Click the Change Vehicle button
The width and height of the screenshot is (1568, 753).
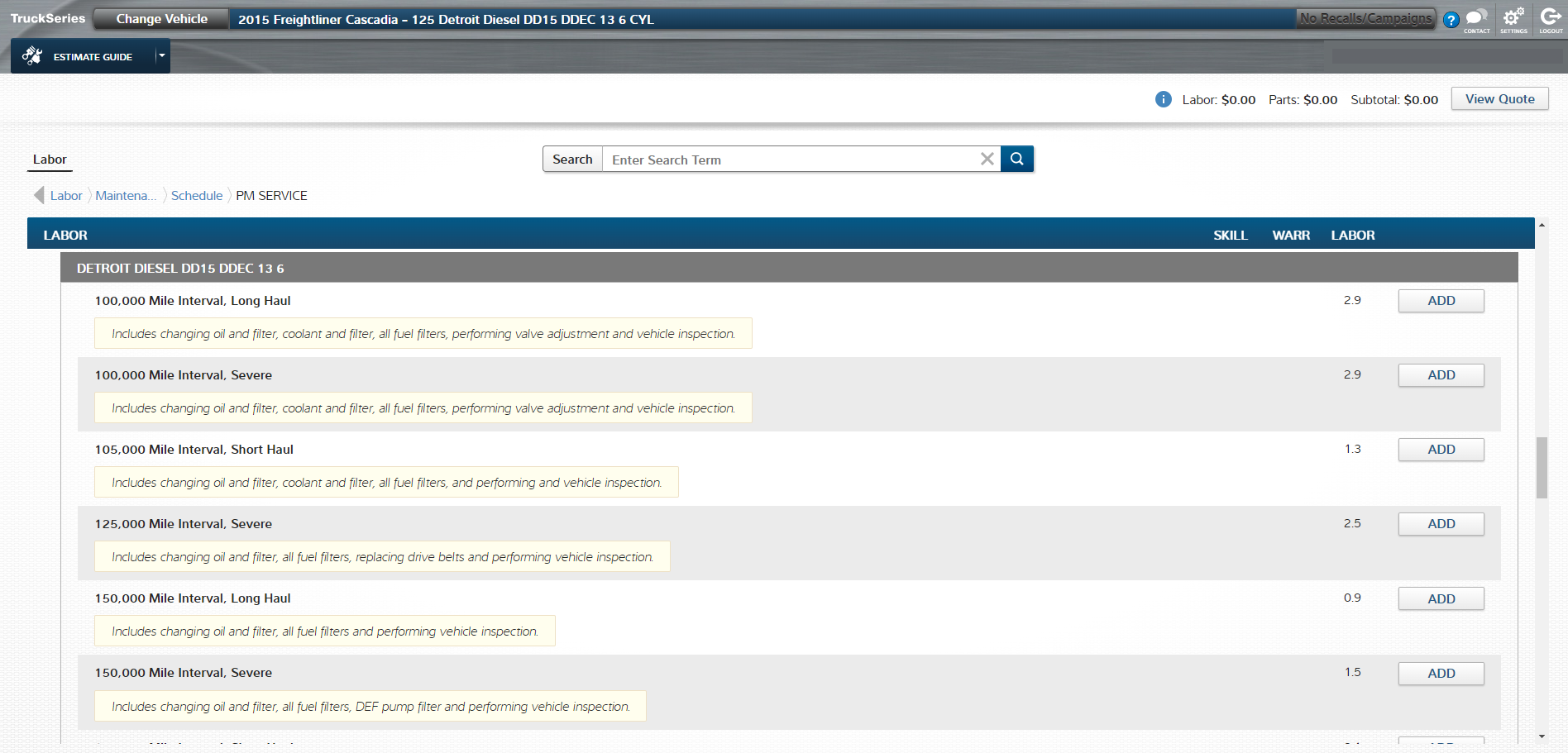click(161, 19)
